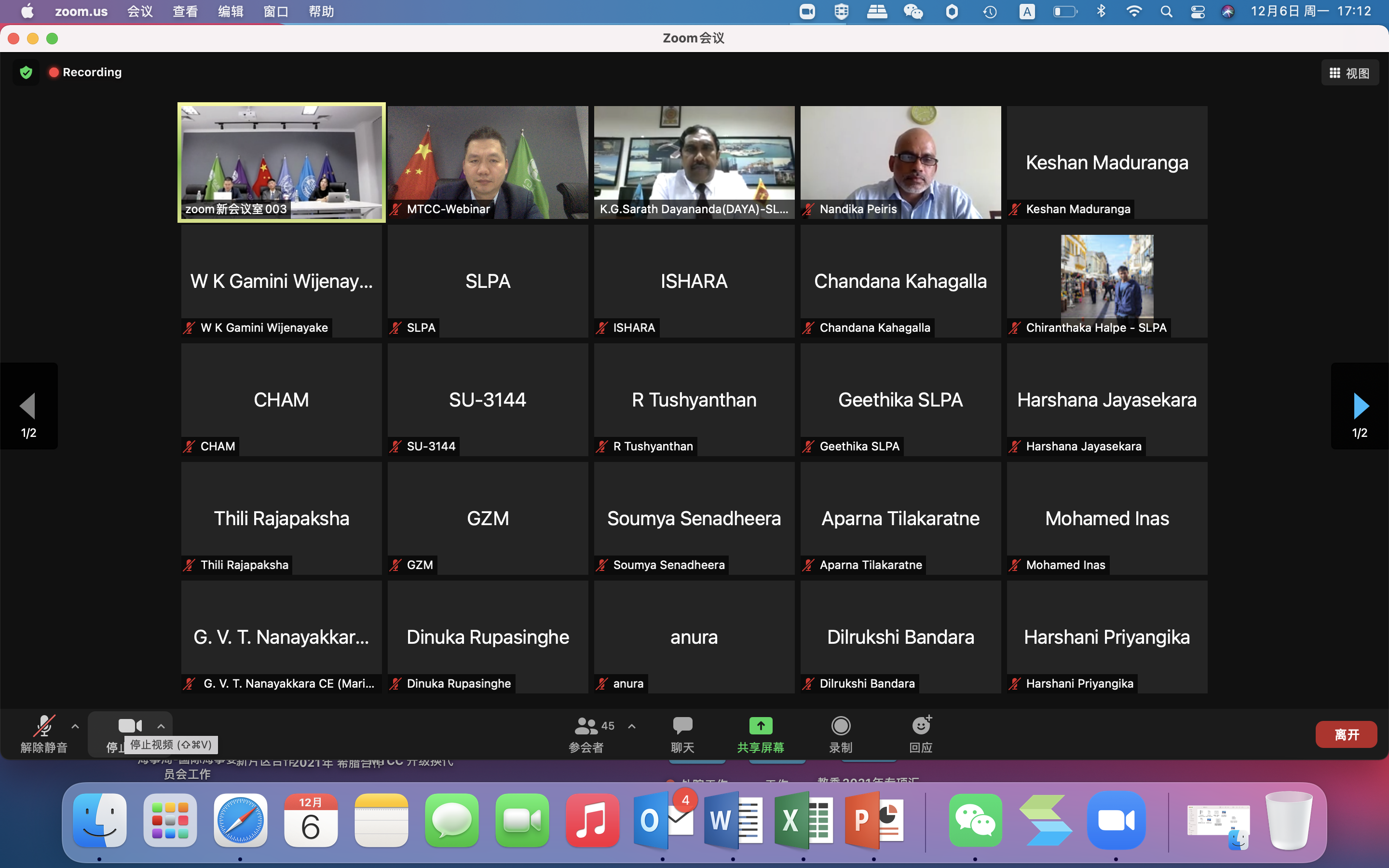Toggle the macOS Control Center icon

tap(1198, 12)
